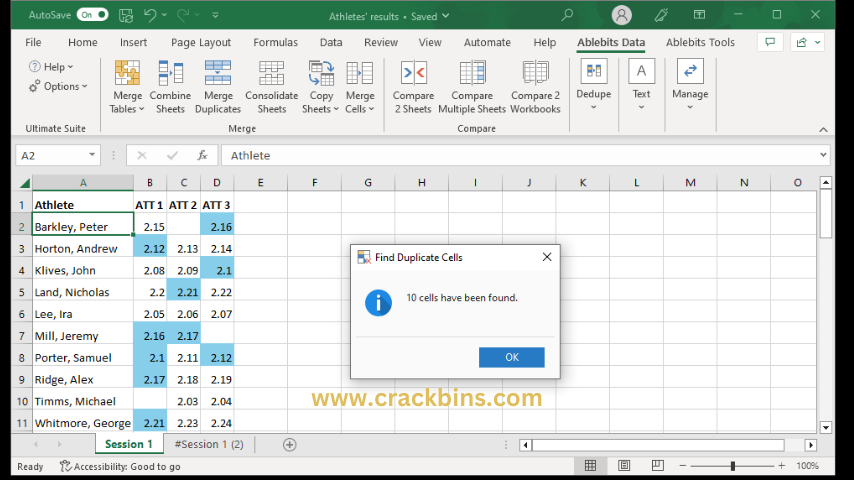854x480 pixels.
Task: Select column A header
Action: click(83, 183)
